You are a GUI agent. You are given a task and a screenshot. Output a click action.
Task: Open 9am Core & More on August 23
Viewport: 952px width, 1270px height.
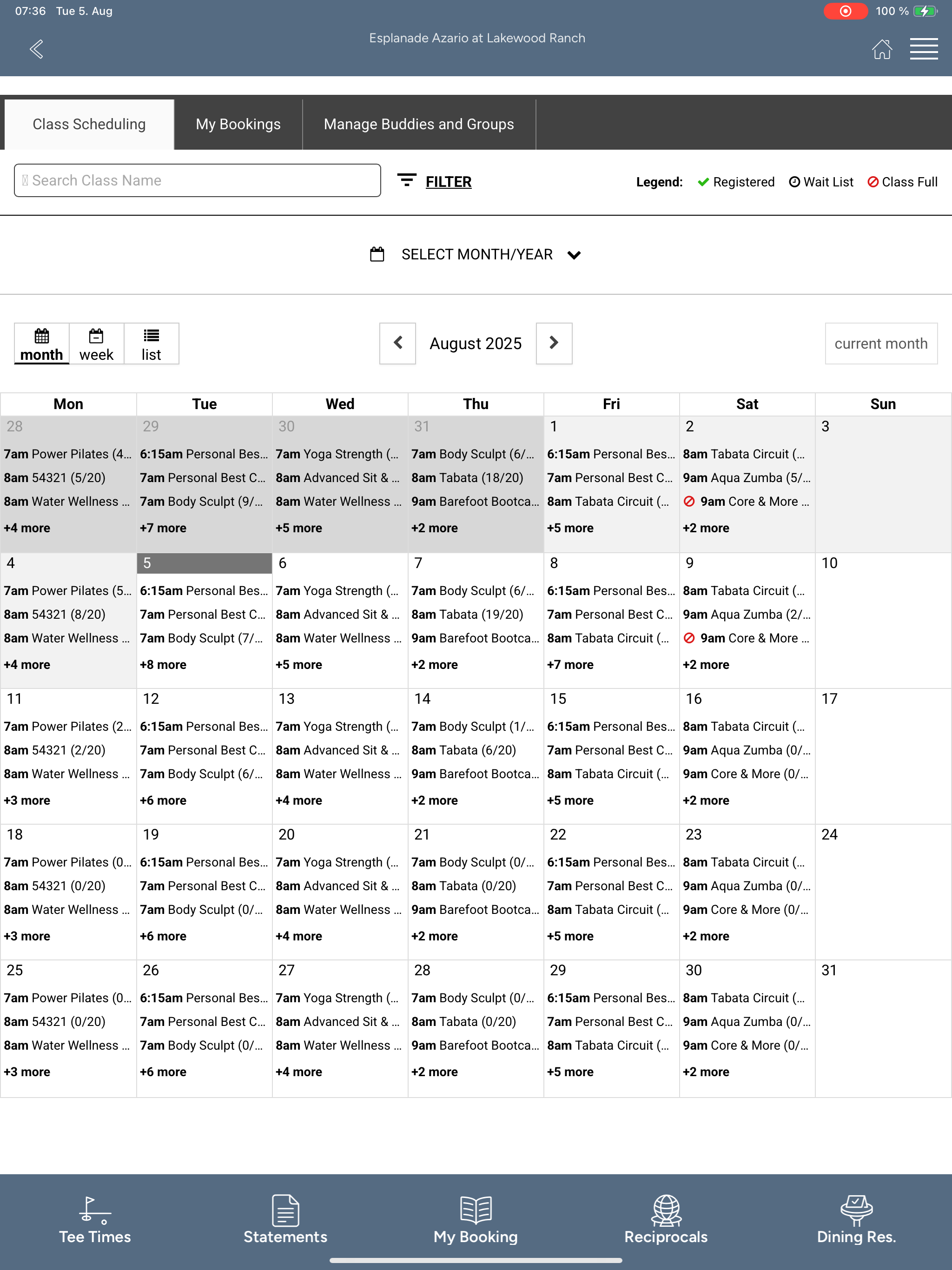coord(746,909)
